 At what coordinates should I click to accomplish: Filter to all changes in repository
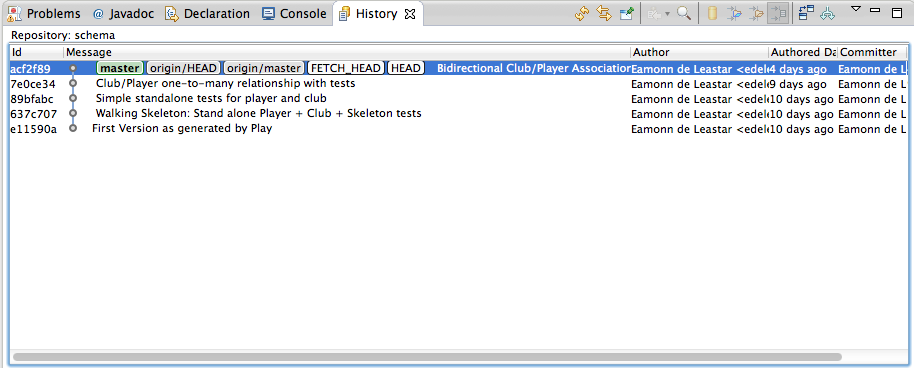pos(712,13)
